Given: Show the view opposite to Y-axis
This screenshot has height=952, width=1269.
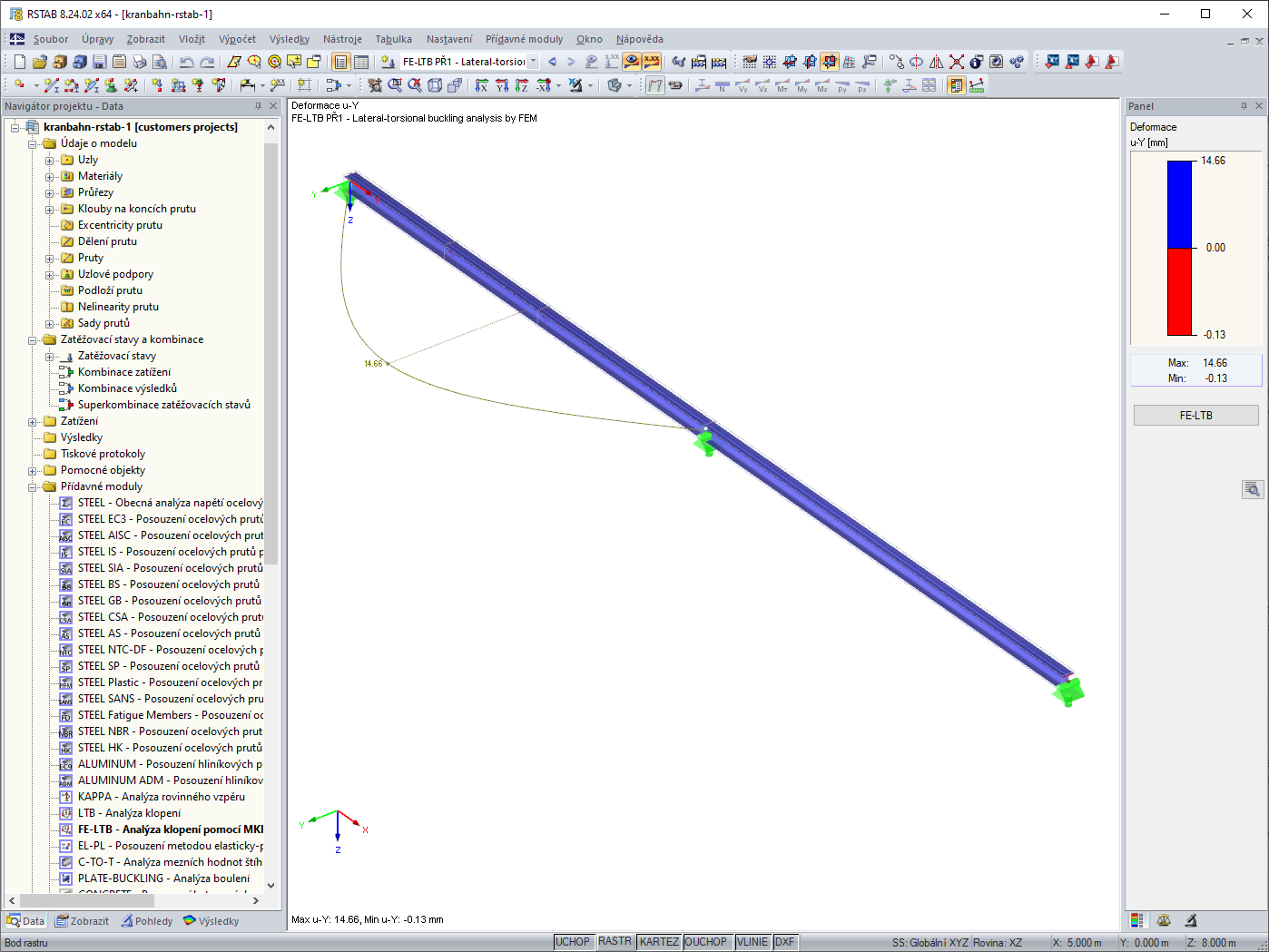Looking at the screenshot, I should pos(501,85).
